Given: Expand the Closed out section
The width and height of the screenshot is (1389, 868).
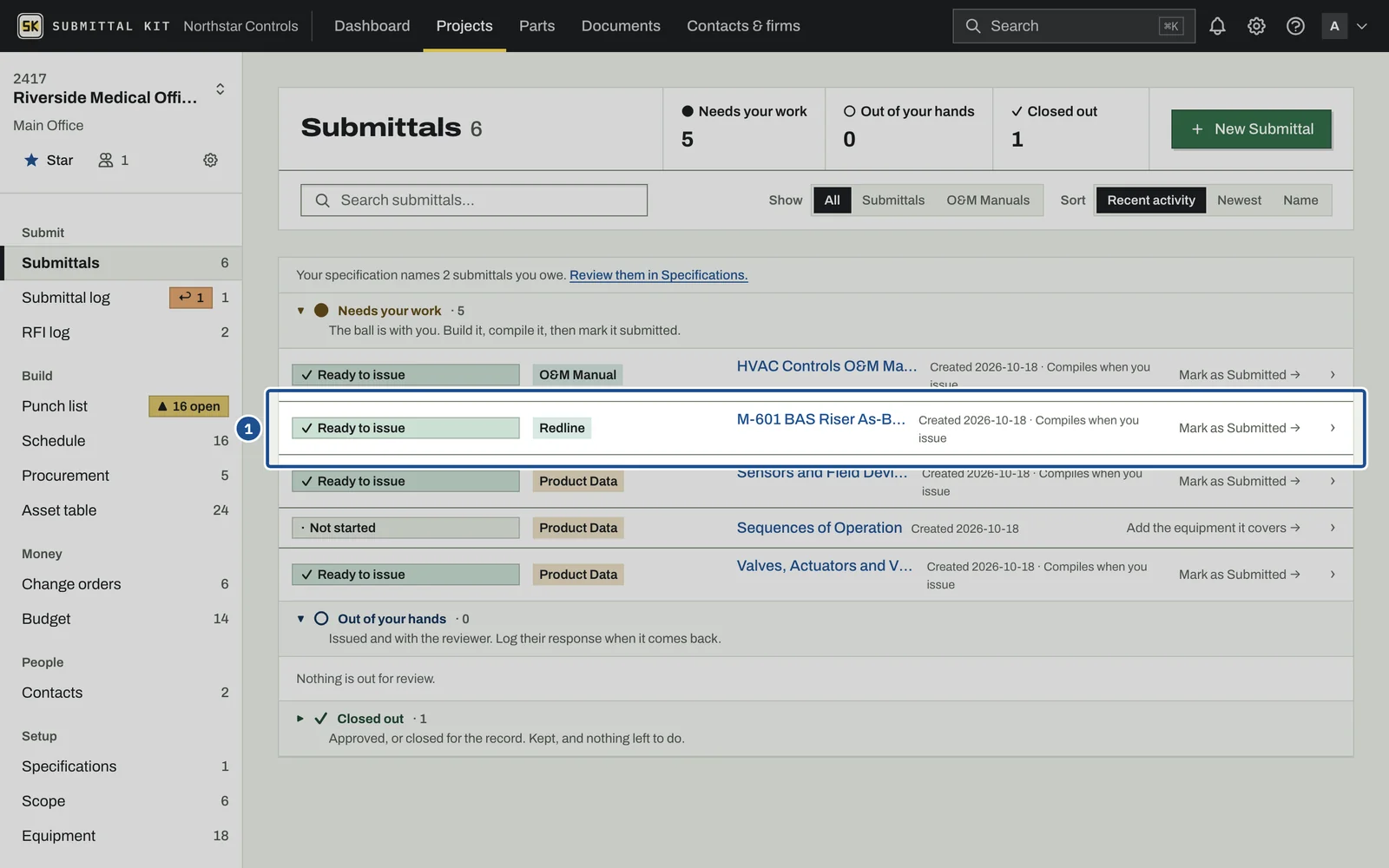Looking at the screenshot, I should click(300, 719).
